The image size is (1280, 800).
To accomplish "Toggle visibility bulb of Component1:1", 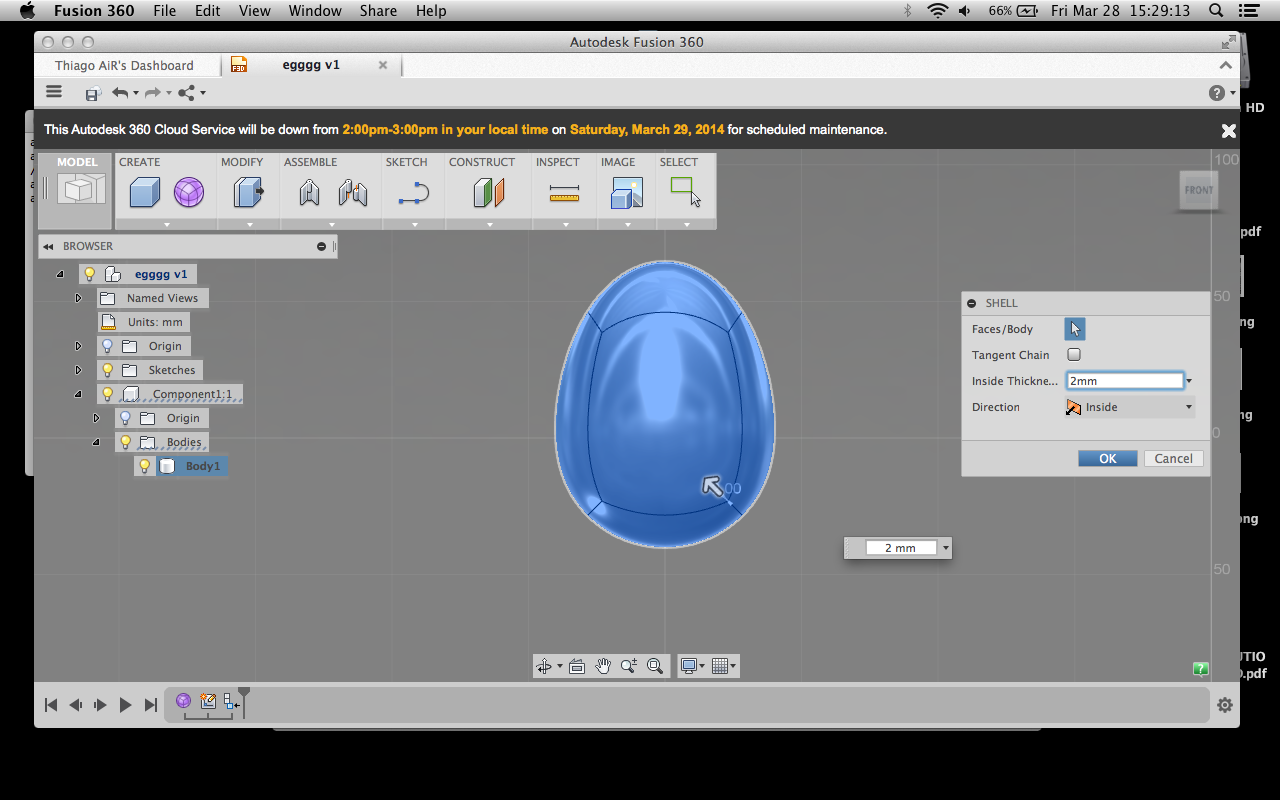I will (107, 394).
